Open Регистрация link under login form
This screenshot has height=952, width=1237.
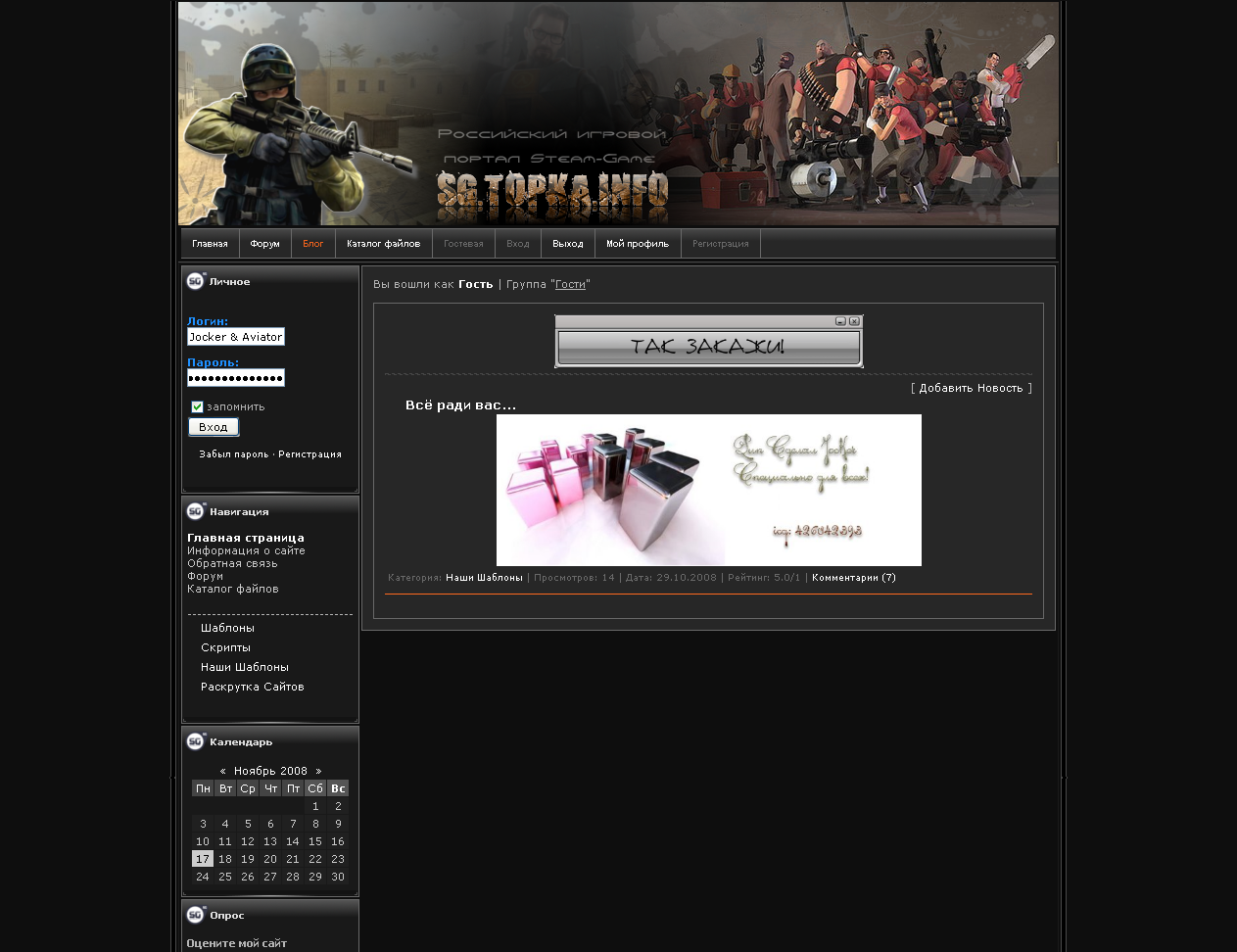tap(309, 454)
